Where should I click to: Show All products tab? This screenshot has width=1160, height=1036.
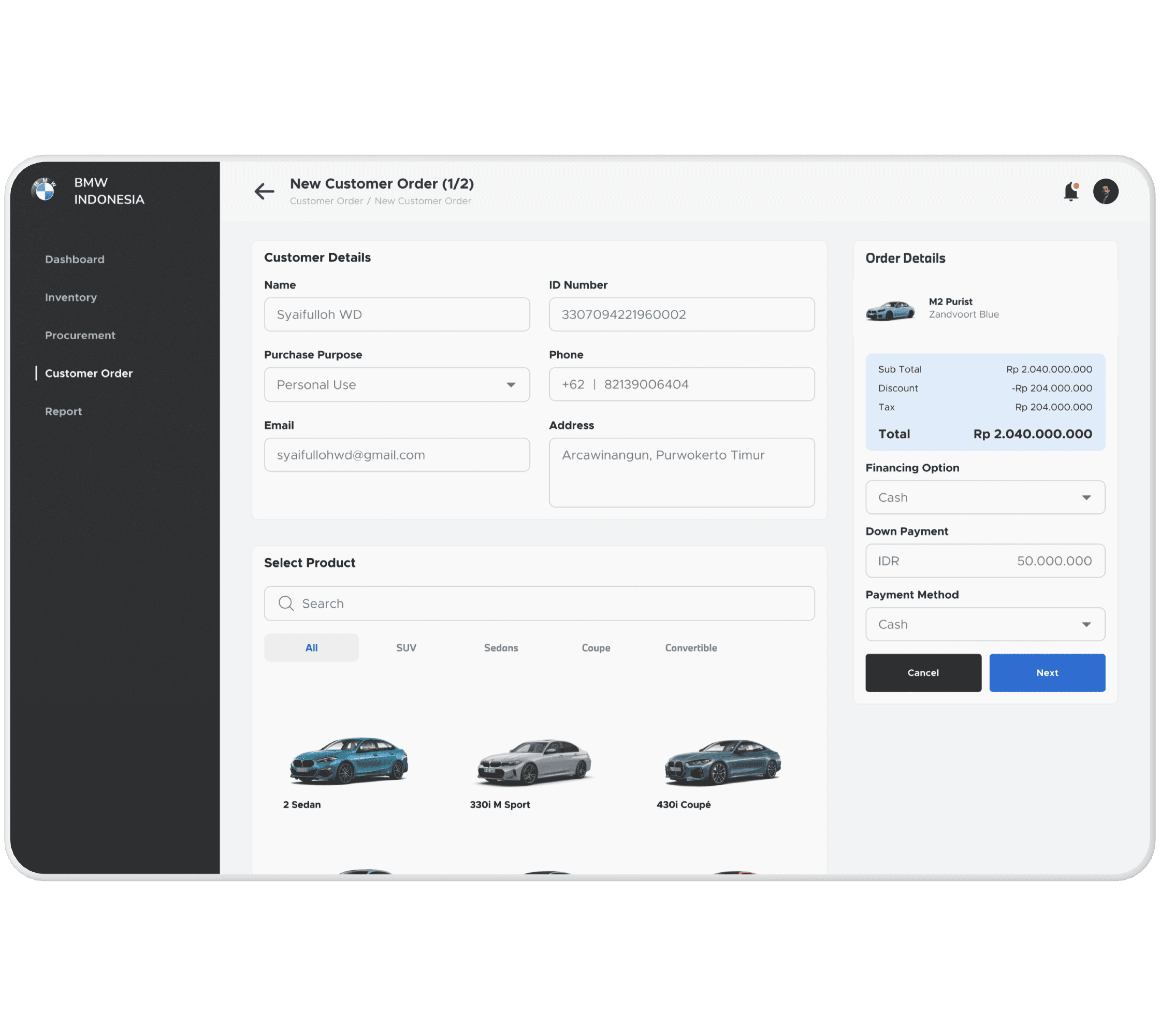click(x=311, y=648)
